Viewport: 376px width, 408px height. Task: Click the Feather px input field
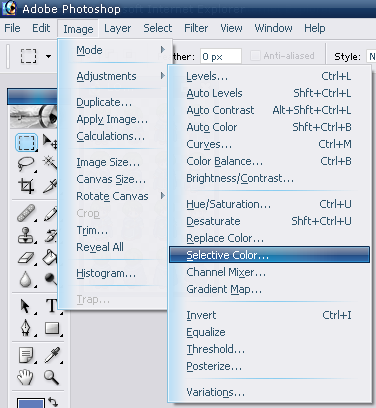click(221, 56)
